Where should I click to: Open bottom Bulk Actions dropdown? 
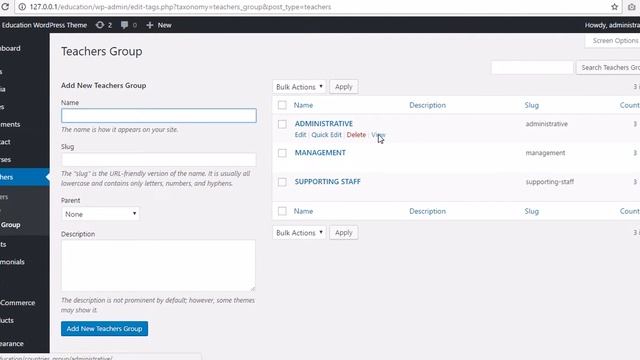click(299, 233)
